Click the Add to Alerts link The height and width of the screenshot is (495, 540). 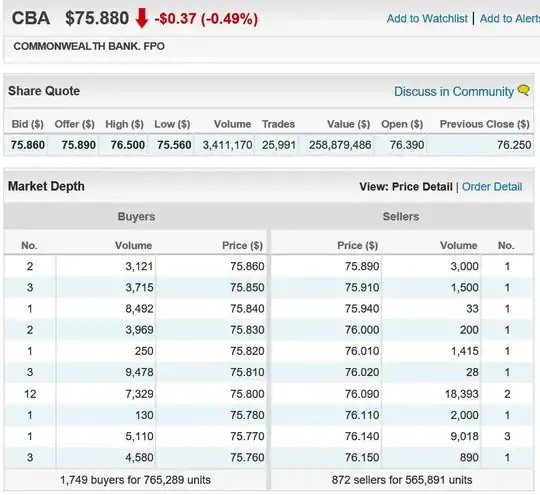click(x=510, y=18)
